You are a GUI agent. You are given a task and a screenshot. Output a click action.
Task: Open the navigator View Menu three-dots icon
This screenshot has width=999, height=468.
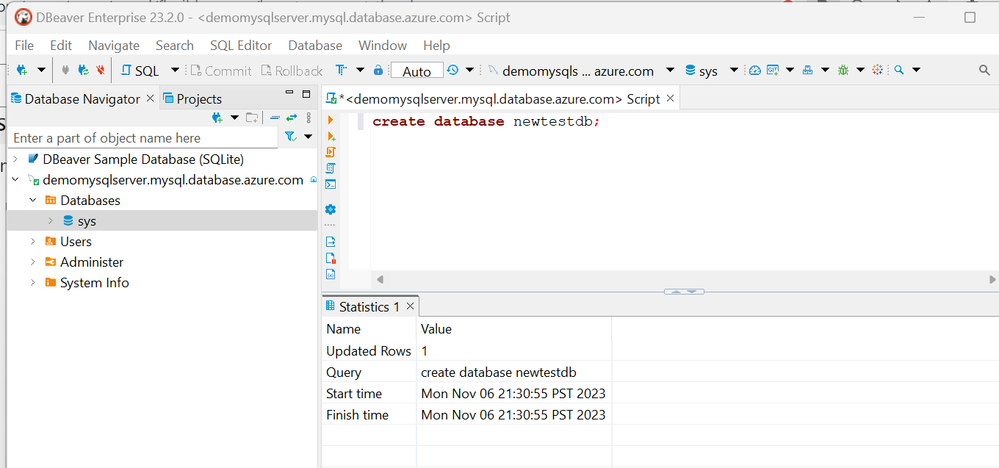click(x=309, y=118)
